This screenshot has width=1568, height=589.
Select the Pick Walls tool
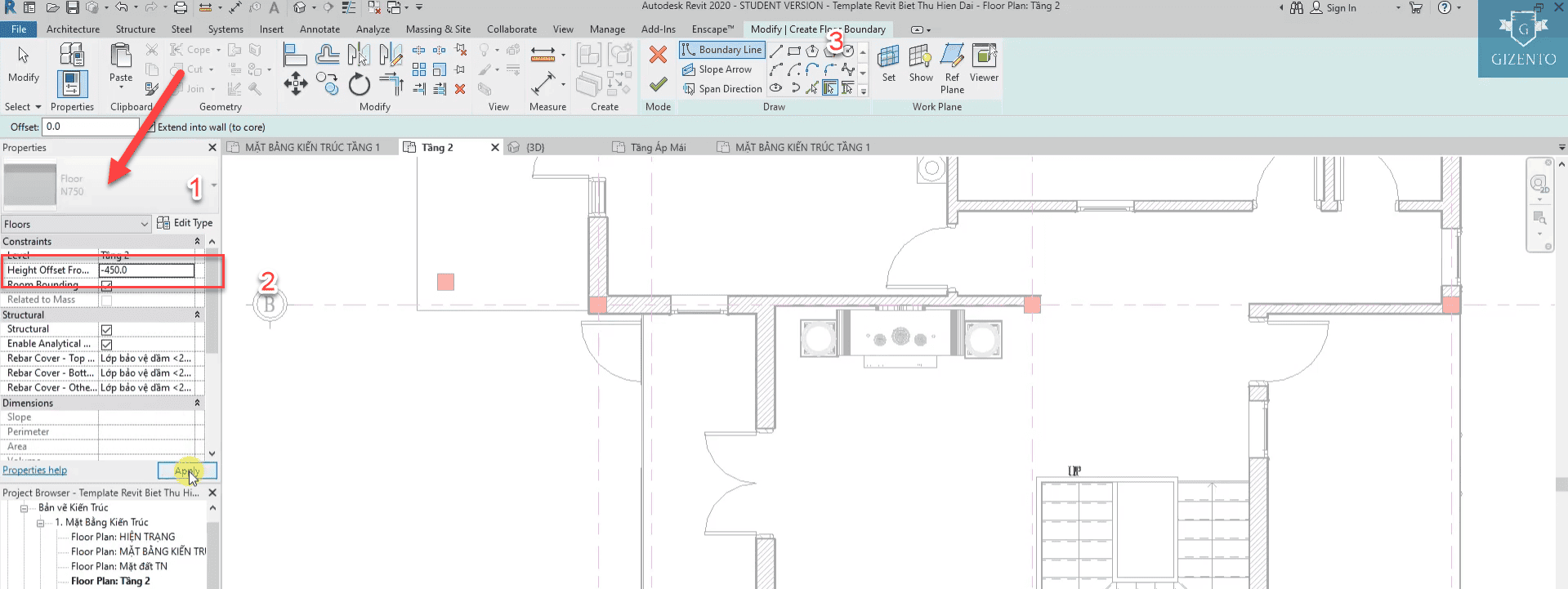point(830,88)
